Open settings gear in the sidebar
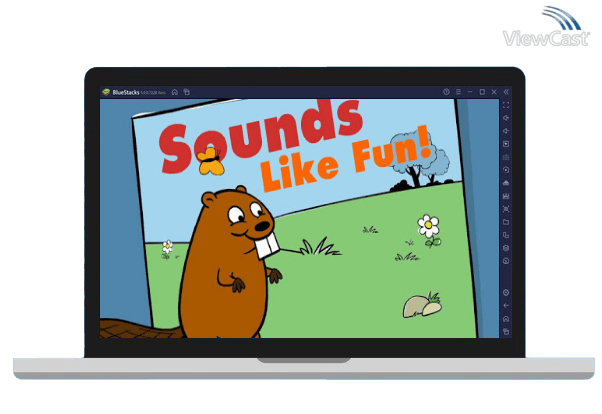The image size is (602, 414). coord(506,293)
